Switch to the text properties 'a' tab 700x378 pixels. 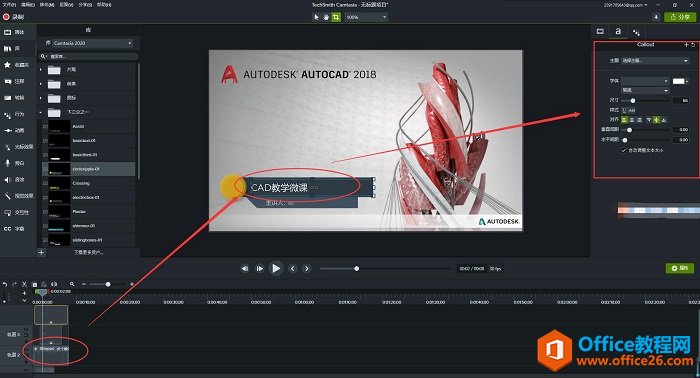click(618, 31)
